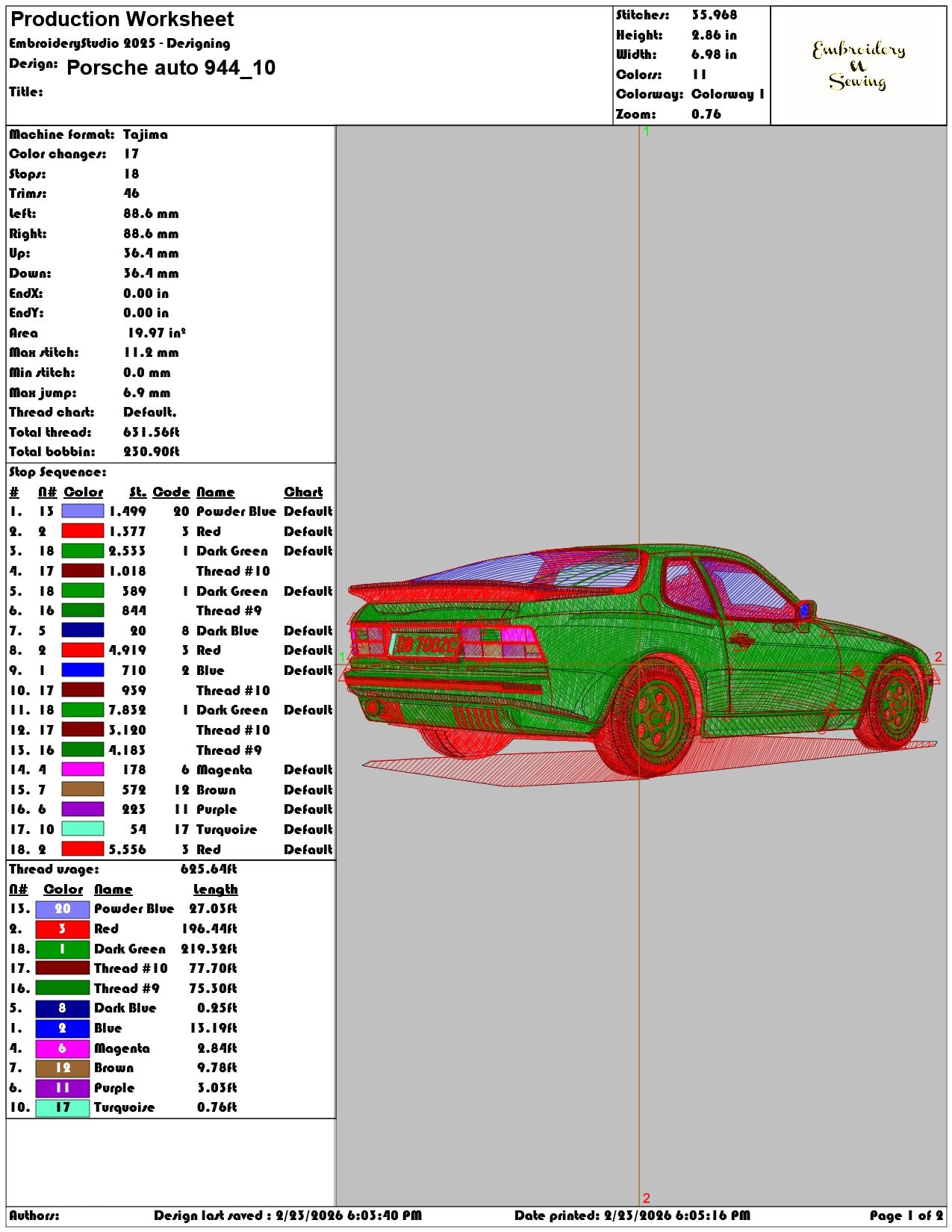Click the Machine format value Tajima
Screen dimensions: 952x1232
coord(146,134)
